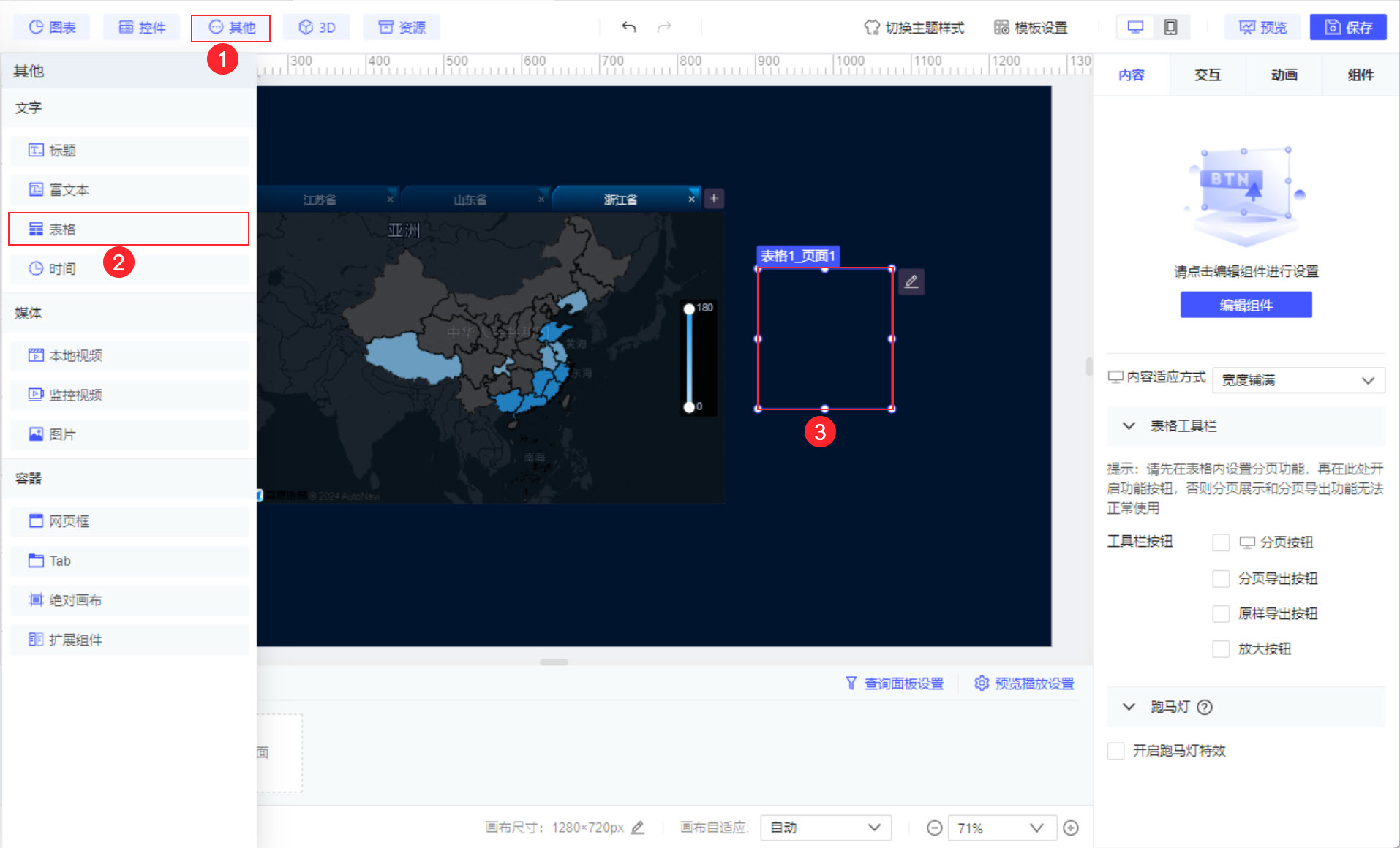Click the 编辑组件 button

click(x=1246, y=305)
